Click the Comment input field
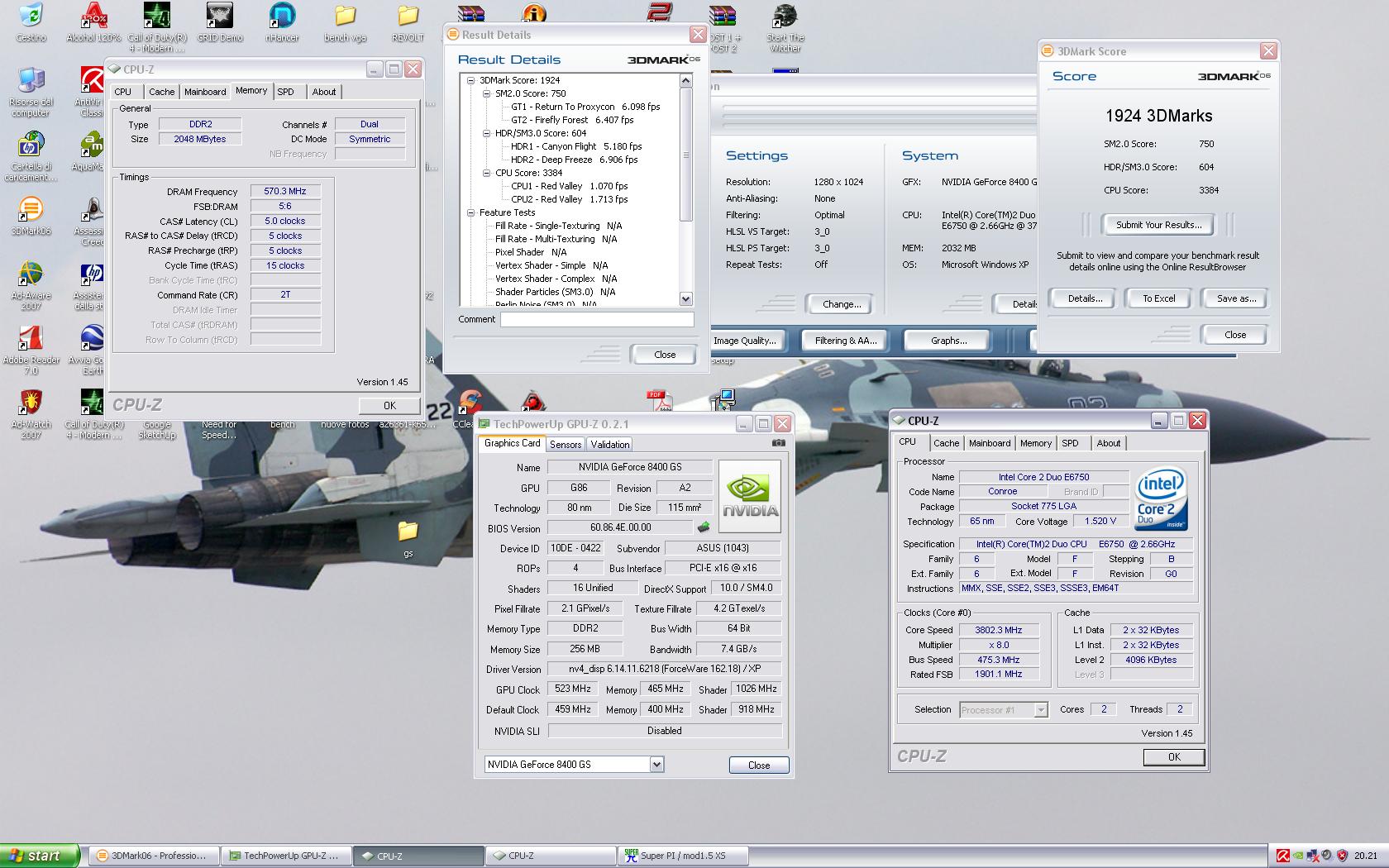The height and width of the screenshot is (868, 1389). tap(597, 320)
